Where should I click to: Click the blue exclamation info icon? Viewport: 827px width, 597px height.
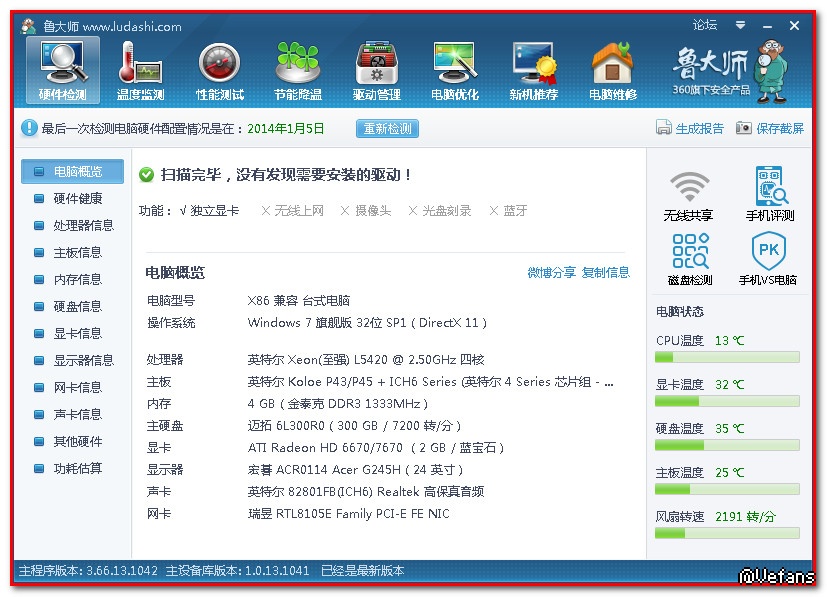point(29,128)
